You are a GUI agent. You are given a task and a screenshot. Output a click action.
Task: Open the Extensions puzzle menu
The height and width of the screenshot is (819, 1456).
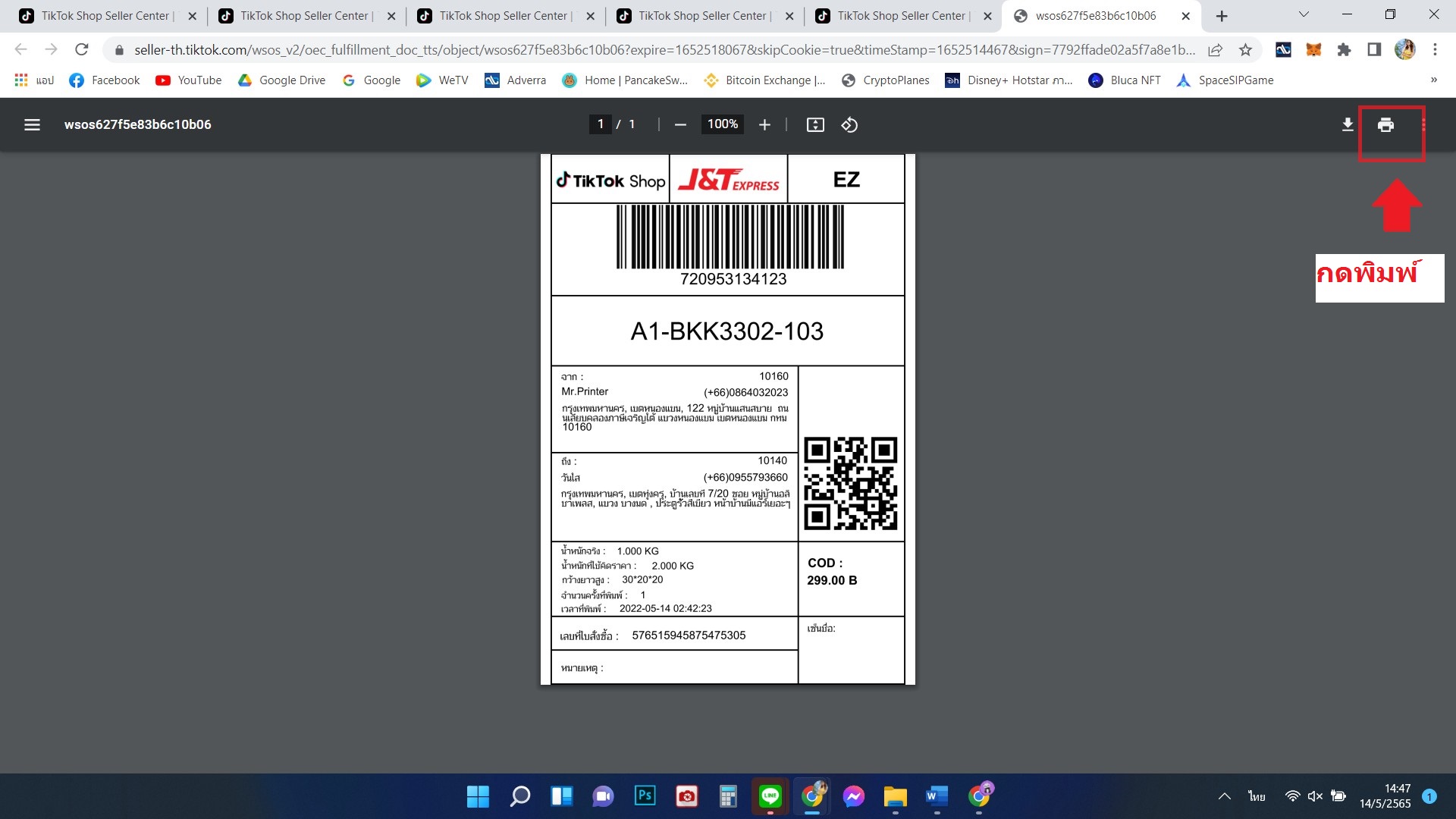click(x=1344, y=49)
